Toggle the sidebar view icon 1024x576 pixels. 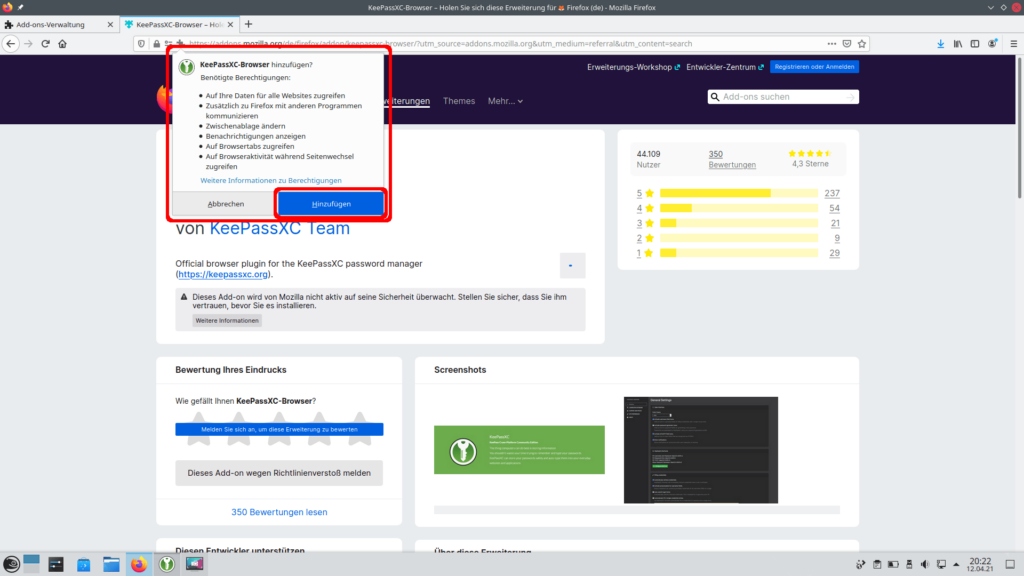point(975,44)
